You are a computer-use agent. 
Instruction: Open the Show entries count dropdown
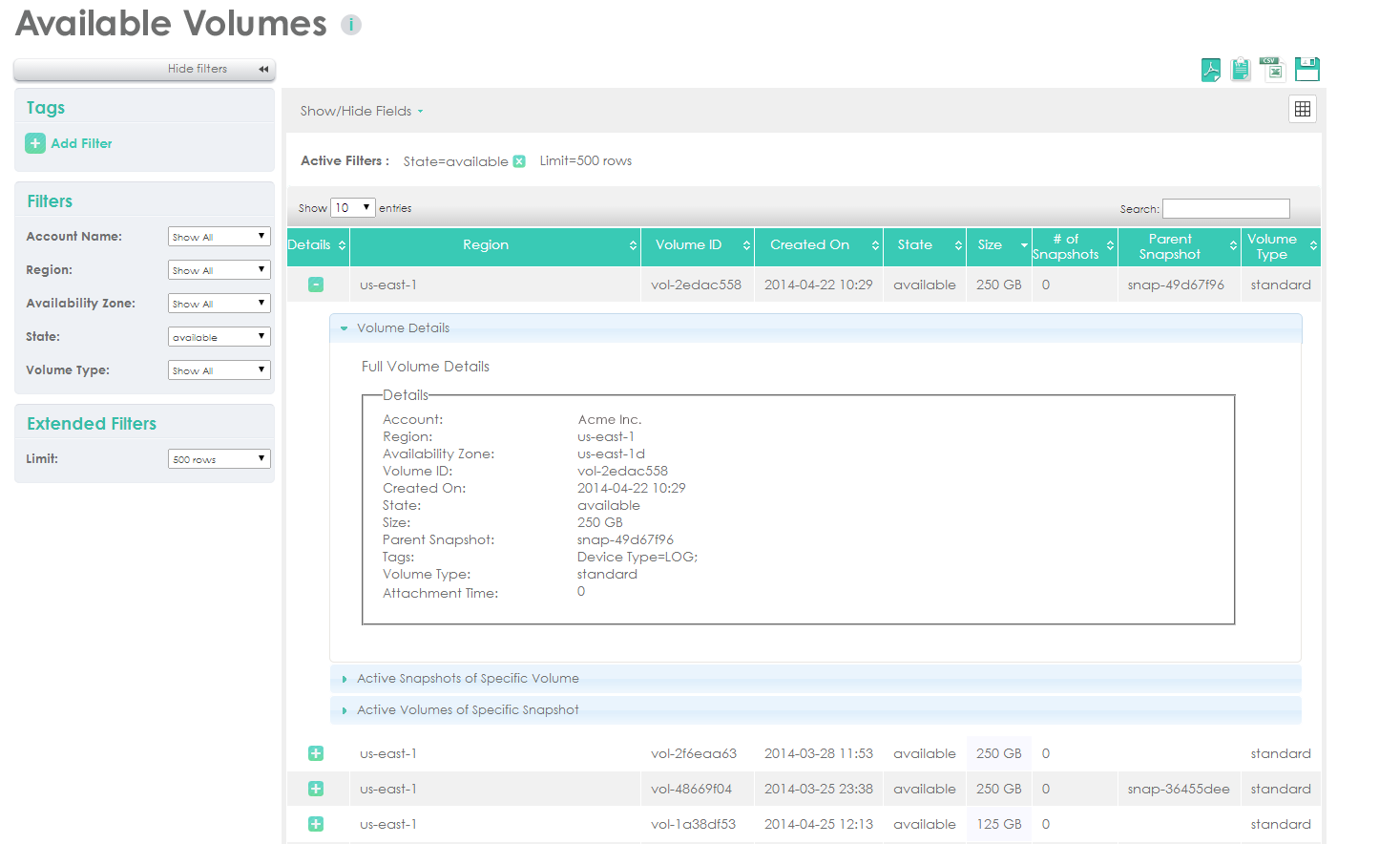[x=352, y=208]
